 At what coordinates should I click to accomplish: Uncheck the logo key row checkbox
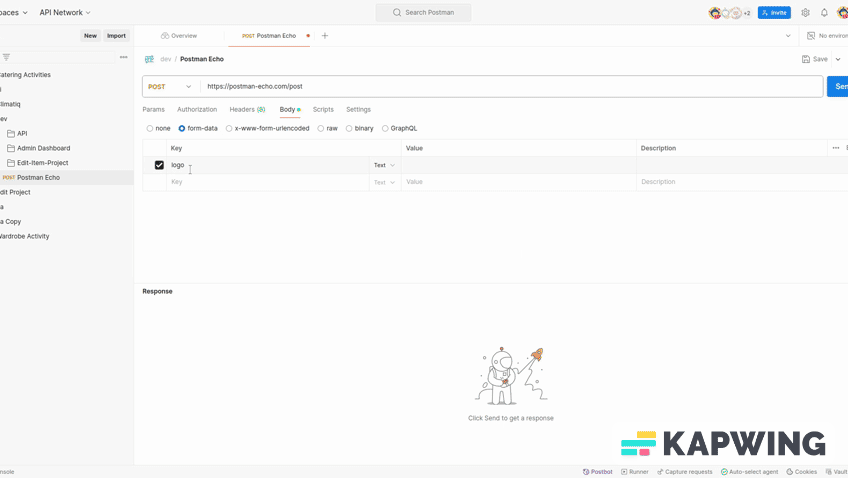coord(159,165)
